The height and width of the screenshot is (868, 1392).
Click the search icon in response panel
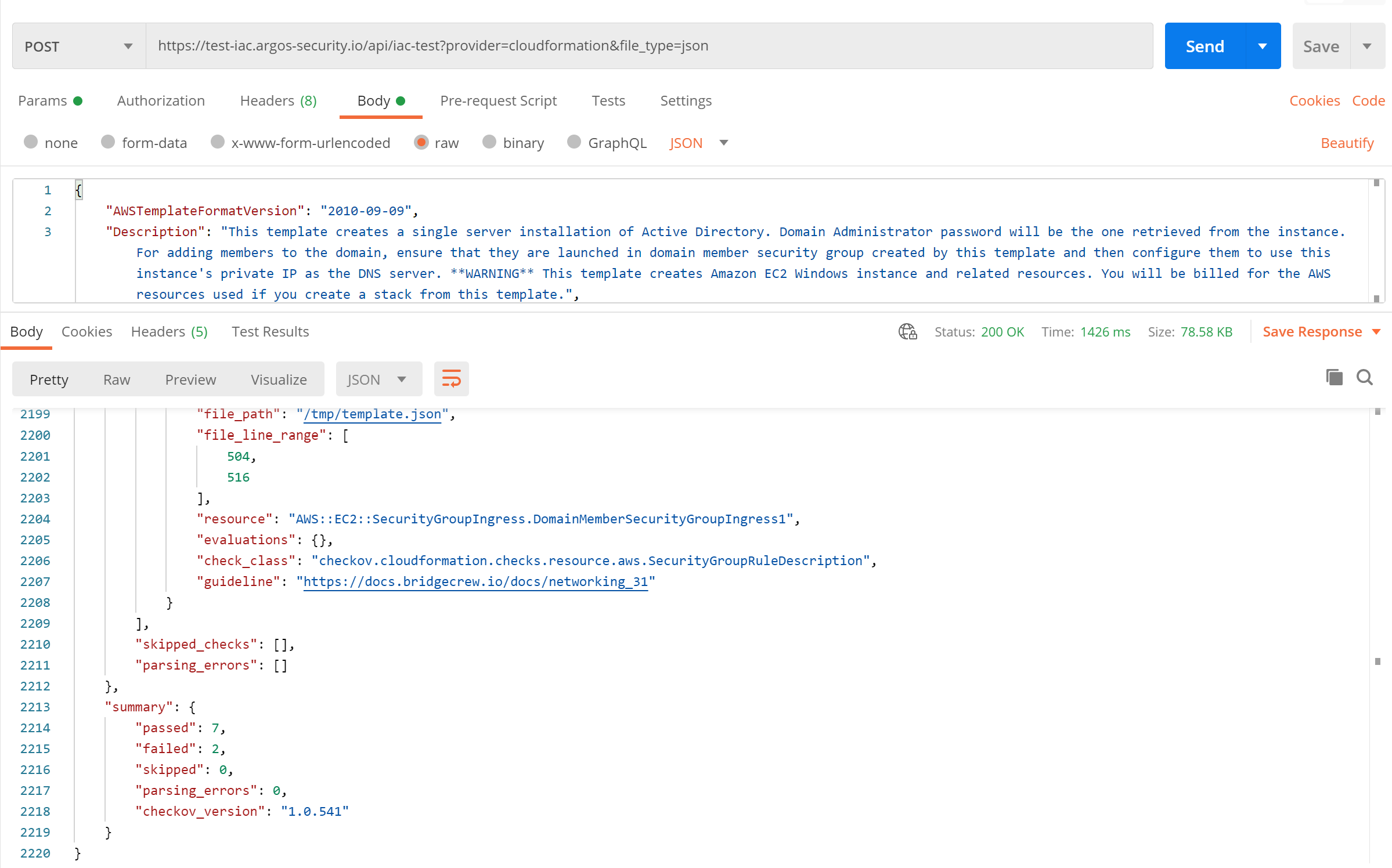[1363, 378]
